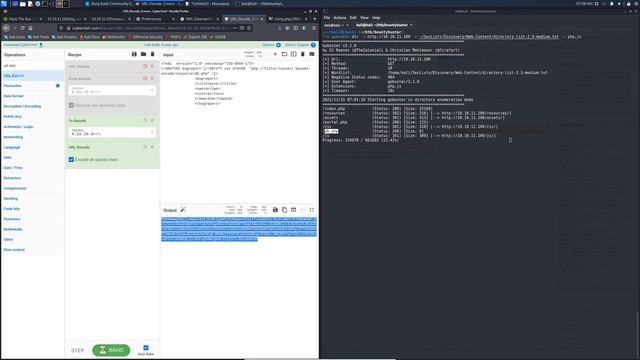This screenshot has height=360, width=640.
Task: Toggle Encode all special chars checkbox
Action: pos(71,160)
